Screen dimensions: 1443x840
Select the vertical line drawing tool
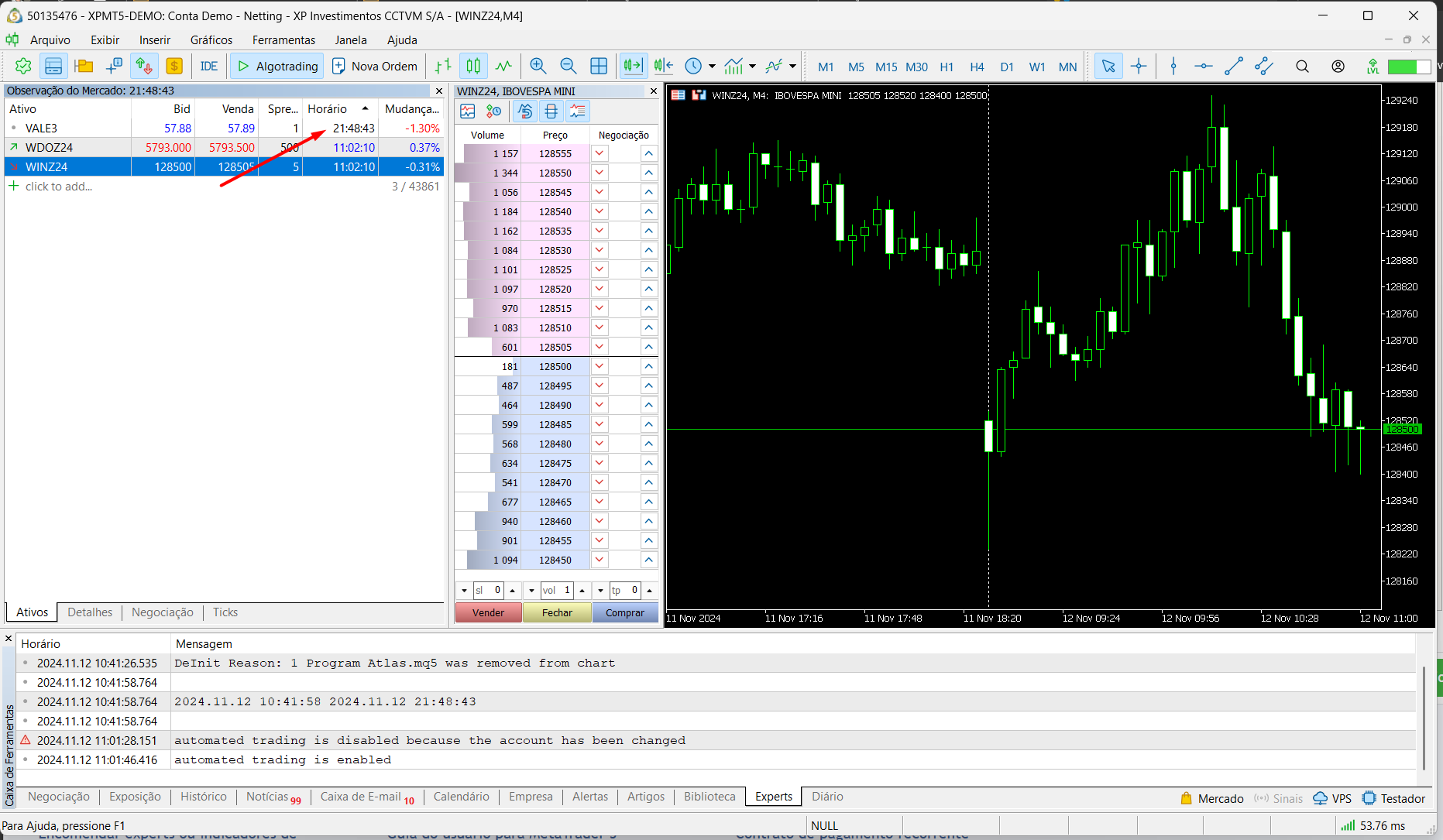(x=1173, y=67)
